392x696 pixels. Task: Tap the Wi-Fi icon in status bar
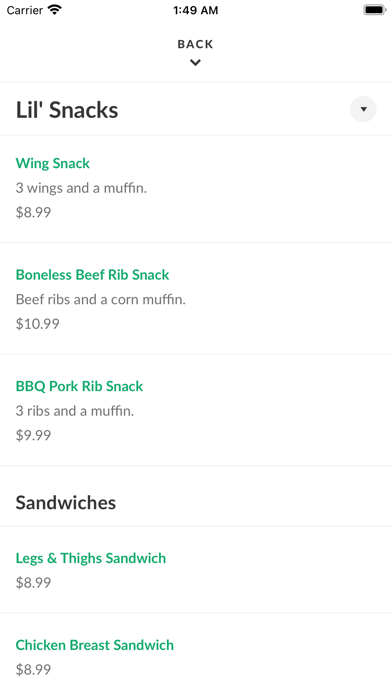[x=55, y=10]
